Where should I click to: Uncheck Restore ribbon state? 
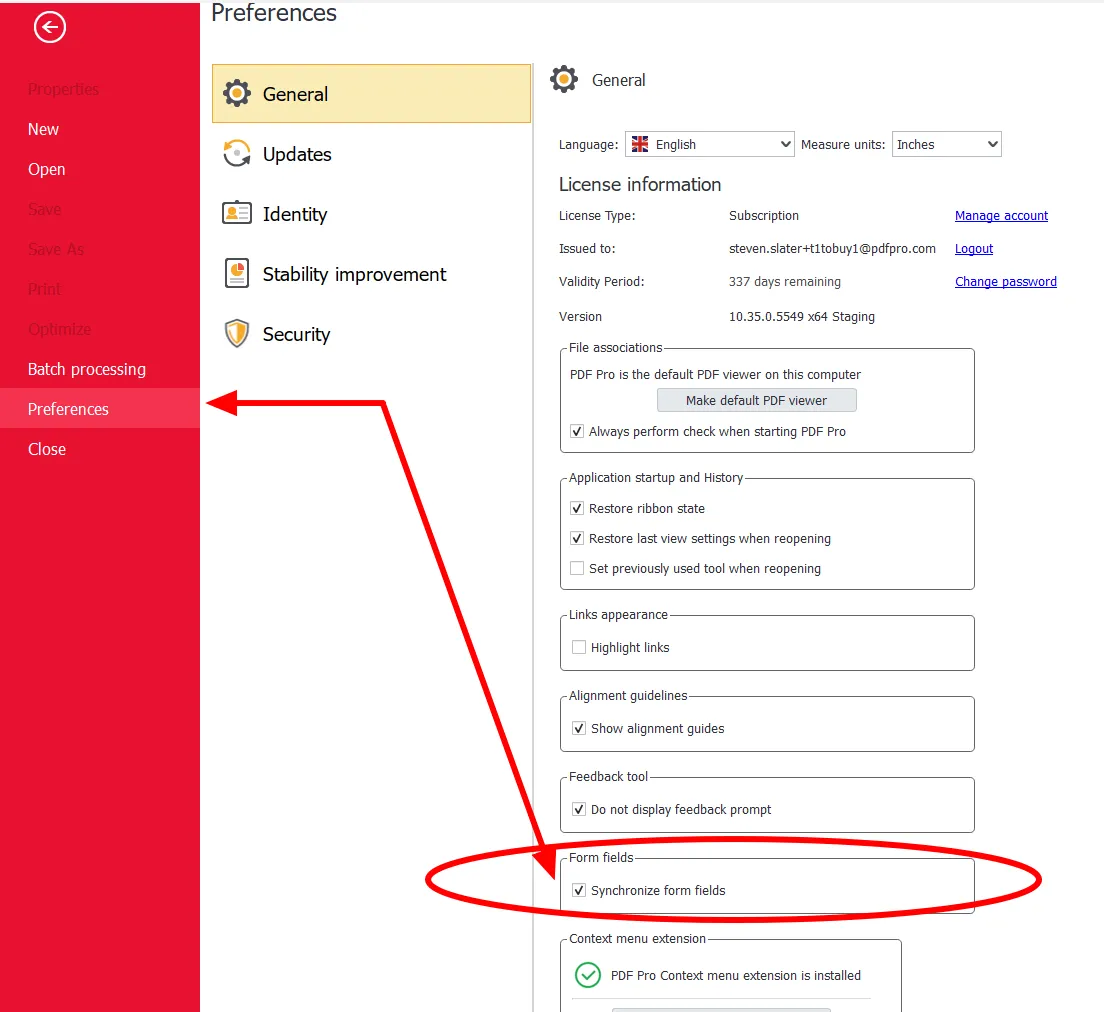577,508
